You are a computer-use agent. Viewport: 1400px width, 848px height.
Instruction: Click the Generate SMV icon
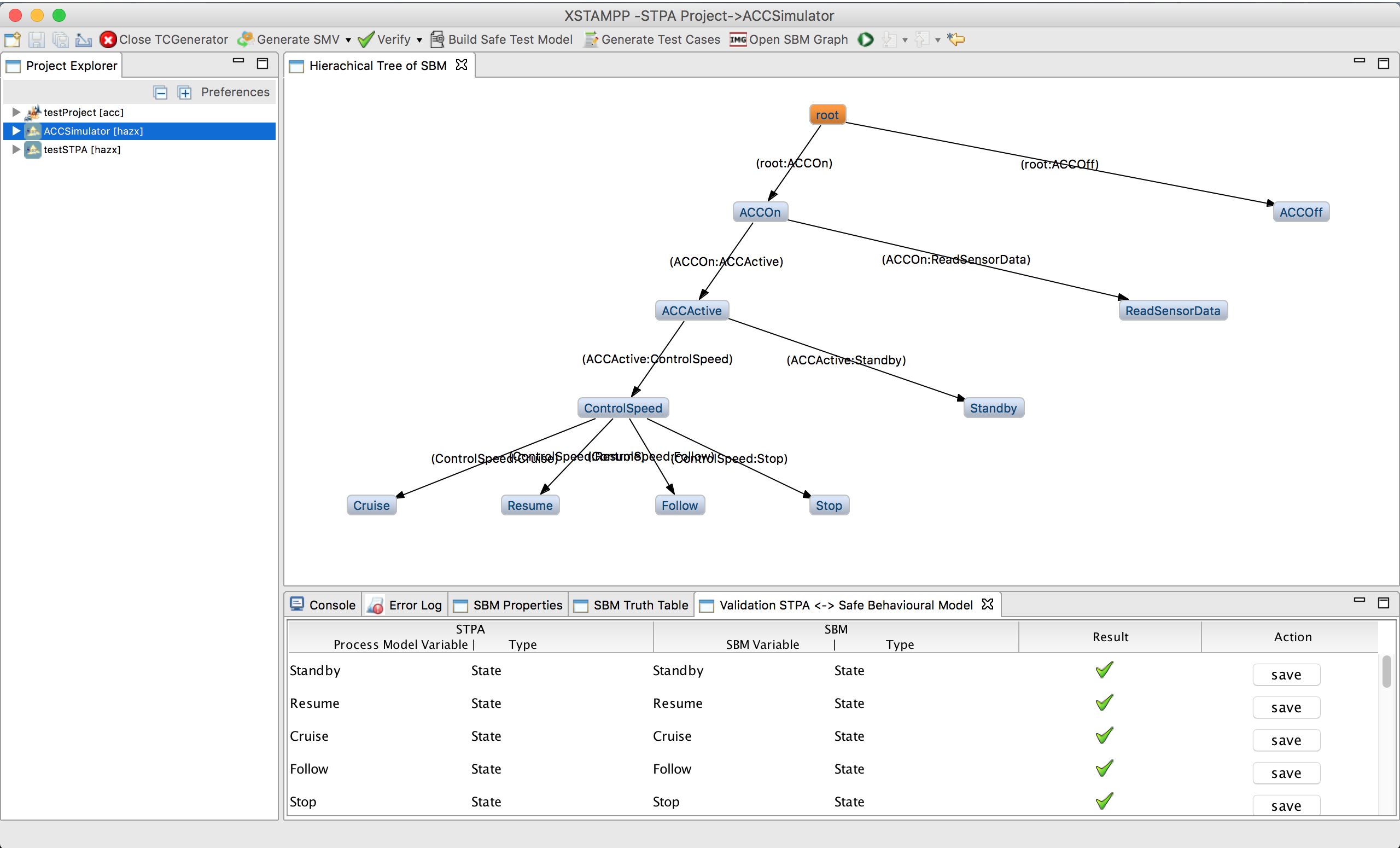[246, 39]
